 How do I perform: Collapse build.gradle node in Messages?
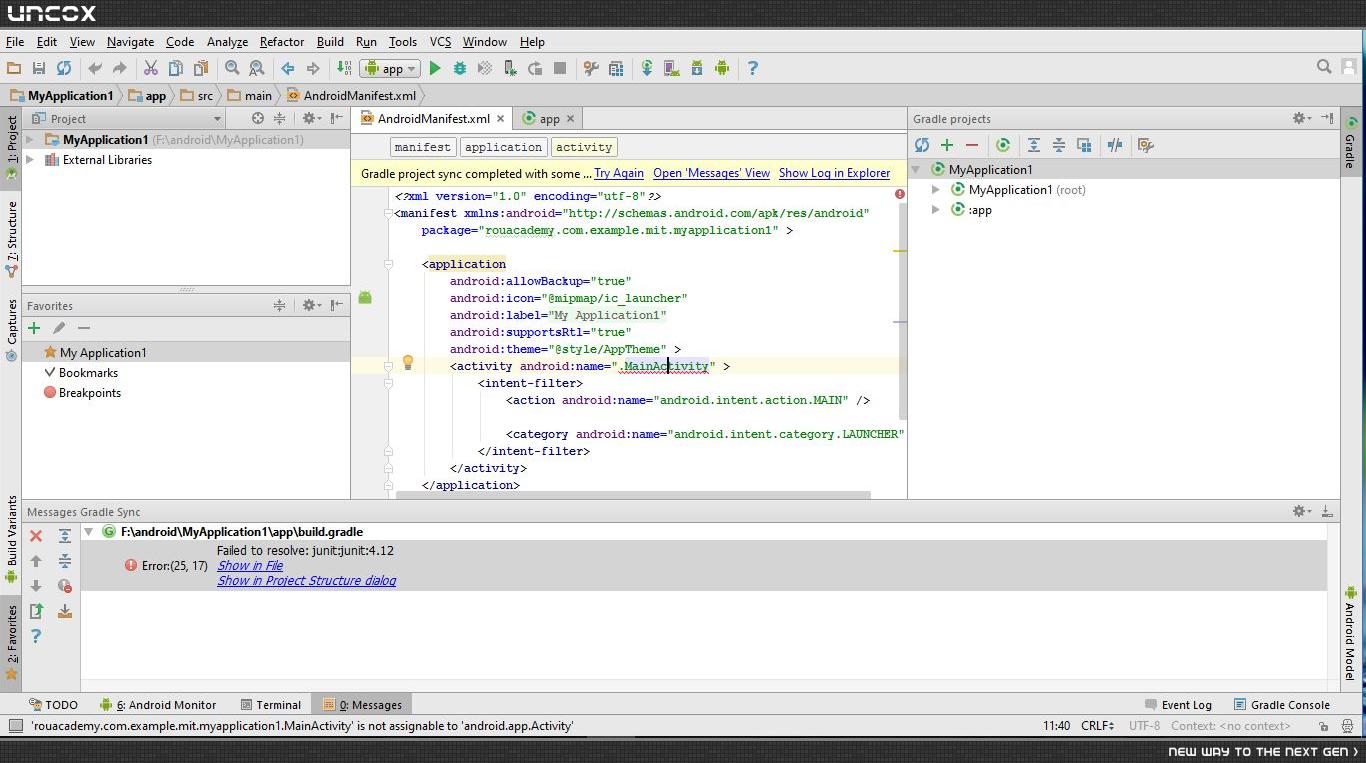pyautogui.click(x=89, y=532)
